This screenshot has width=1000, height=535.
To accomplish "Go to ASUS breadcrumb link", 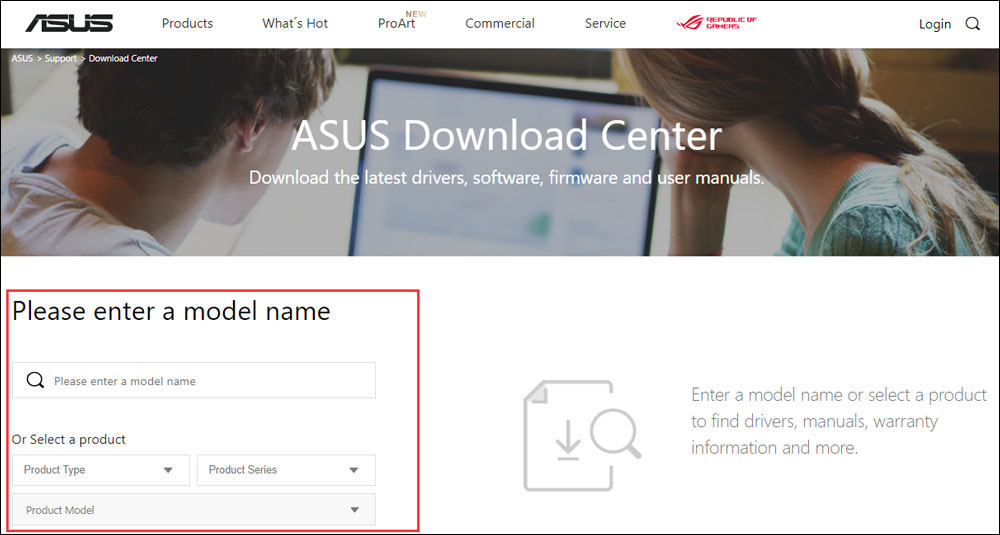I will (22, 58).
